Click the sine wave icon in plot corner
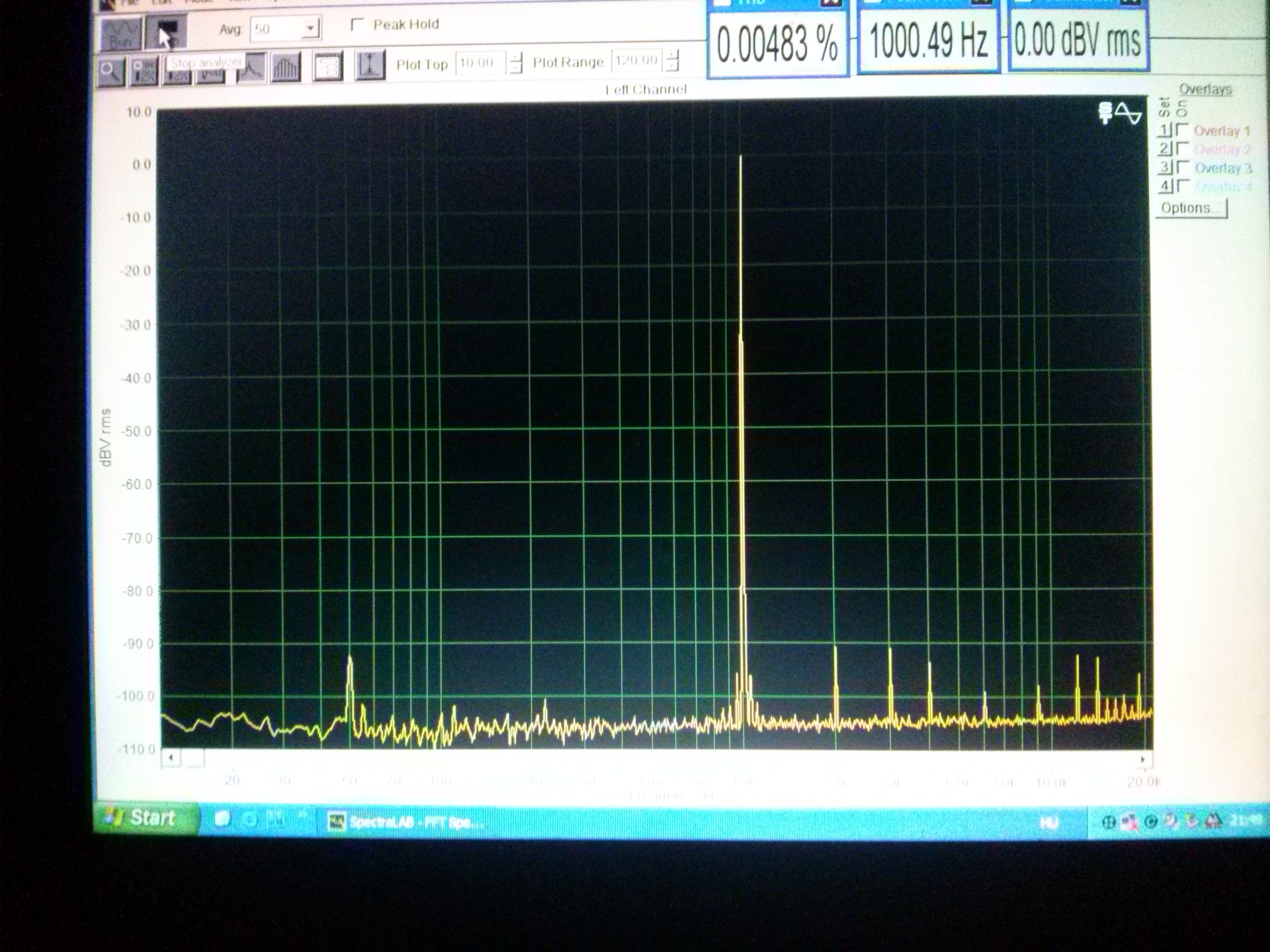 pos(1128,114)
